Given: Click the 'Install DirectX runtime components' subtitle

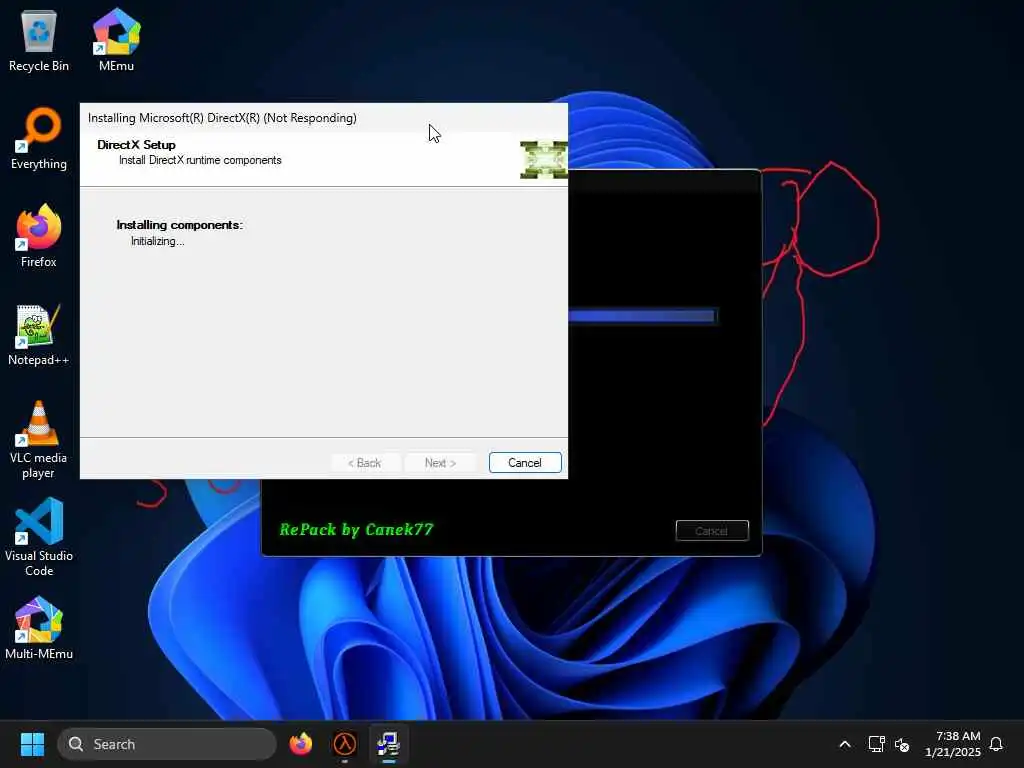Looking at the screenshot, I should click(x=200, y=160).
